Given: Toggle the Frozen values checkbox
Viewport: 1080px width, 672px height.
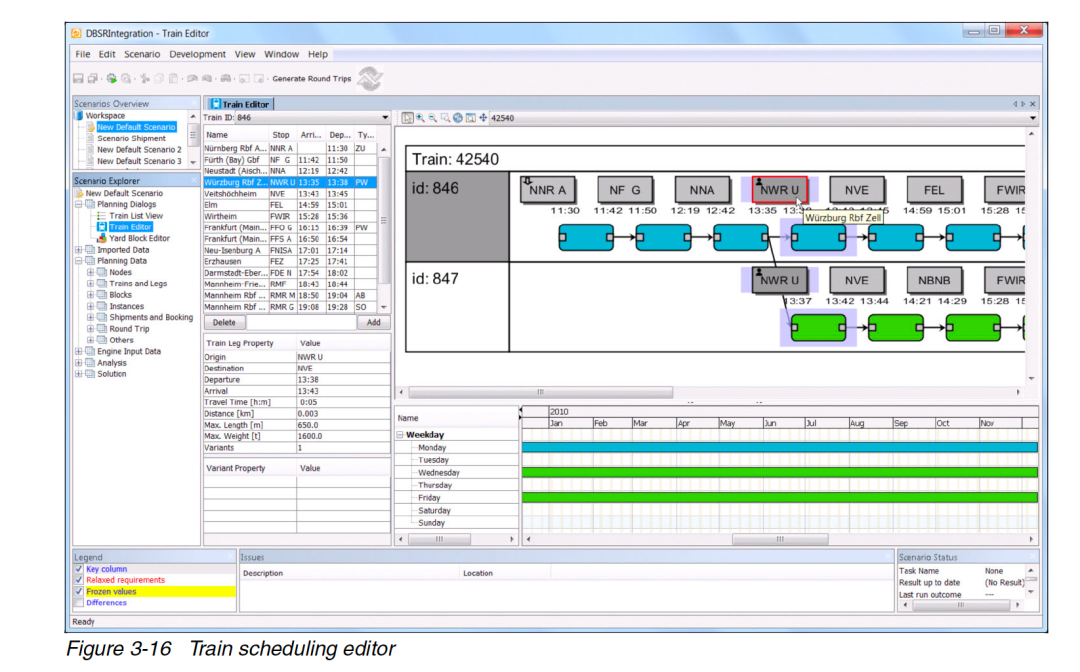Looking at the screenshot, I should point(79,591).
